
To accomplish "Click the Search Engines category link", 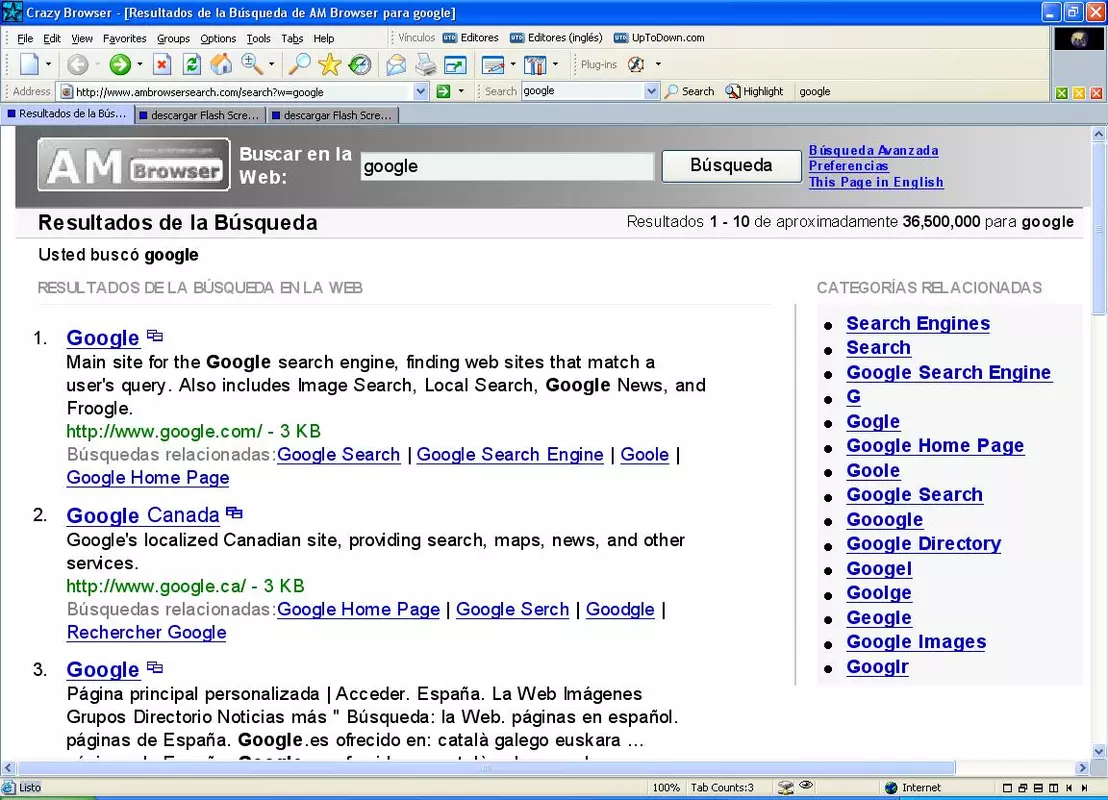I will click(x=918, y=323).
